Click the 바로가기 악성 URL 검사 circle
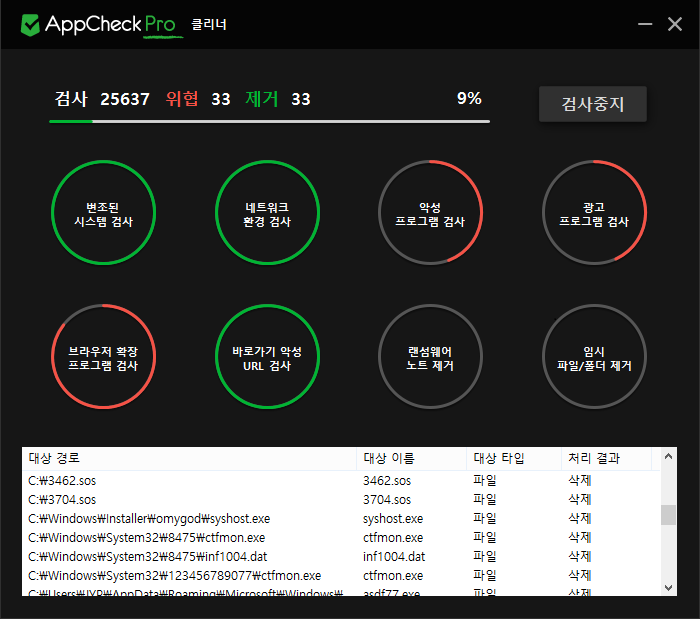The width and height of the screenshot is (700, 619). pos(267,357)
